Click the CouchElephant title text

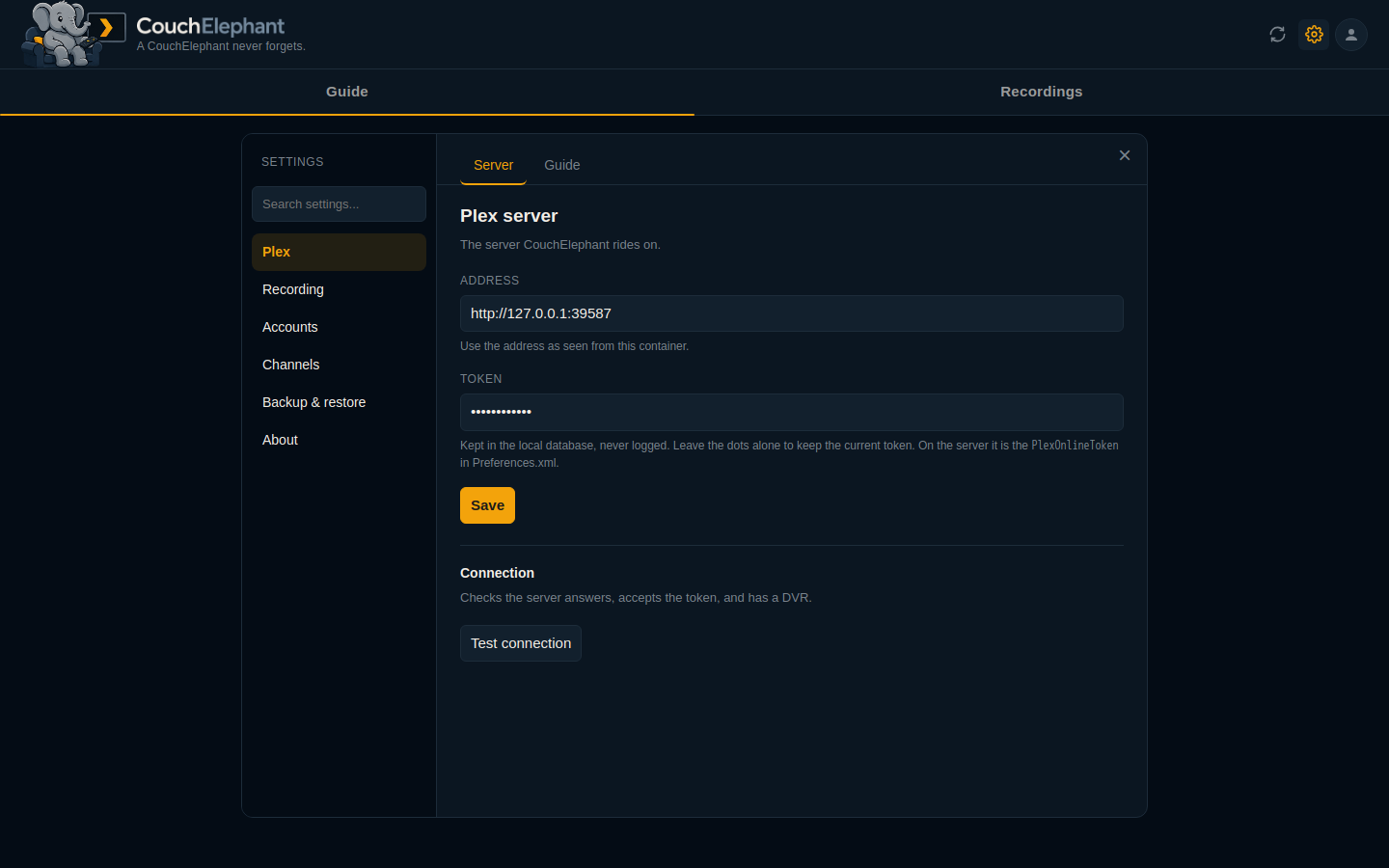click(210, 26)
